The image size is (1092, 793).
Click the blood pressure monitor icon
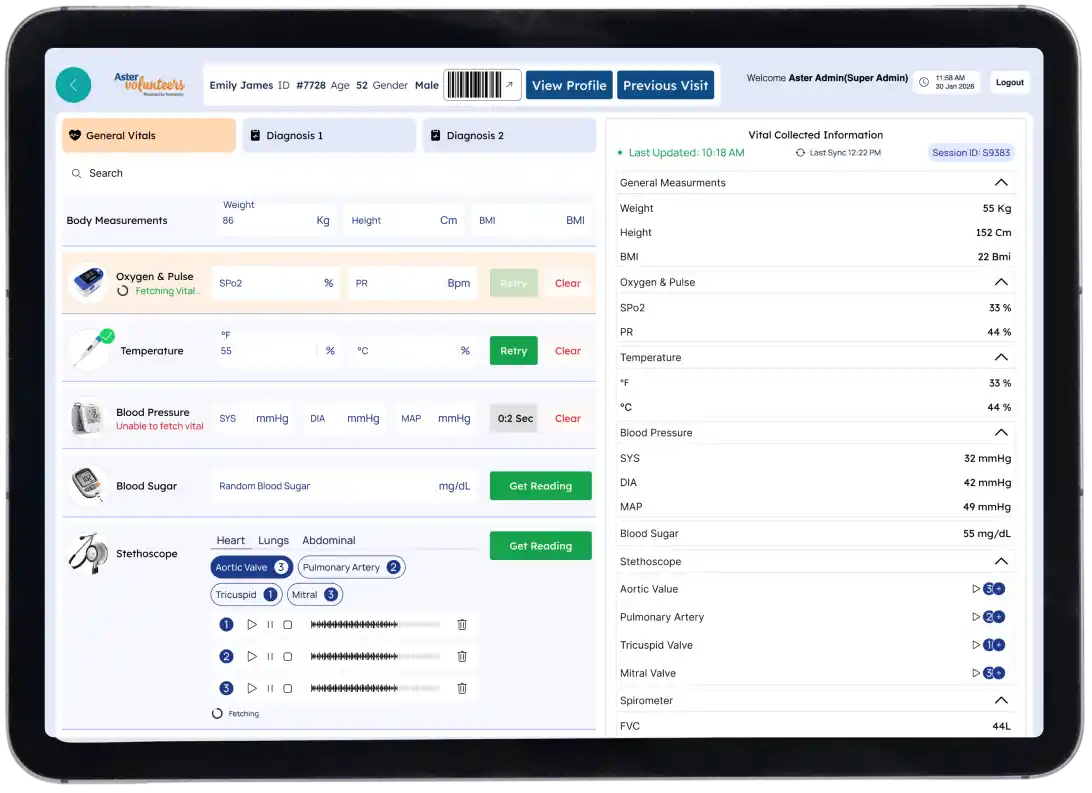point(88,417)
